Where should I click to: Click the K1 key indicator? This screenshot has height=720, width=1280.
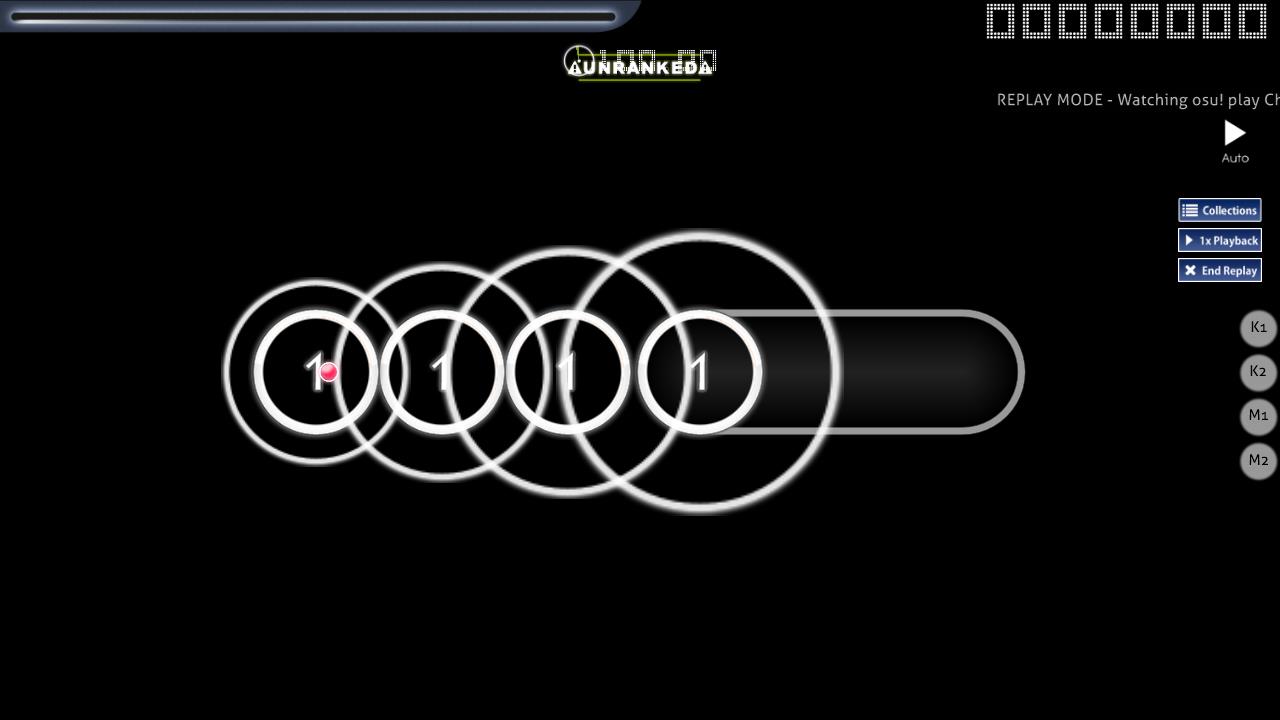[x=1258, y=328]
